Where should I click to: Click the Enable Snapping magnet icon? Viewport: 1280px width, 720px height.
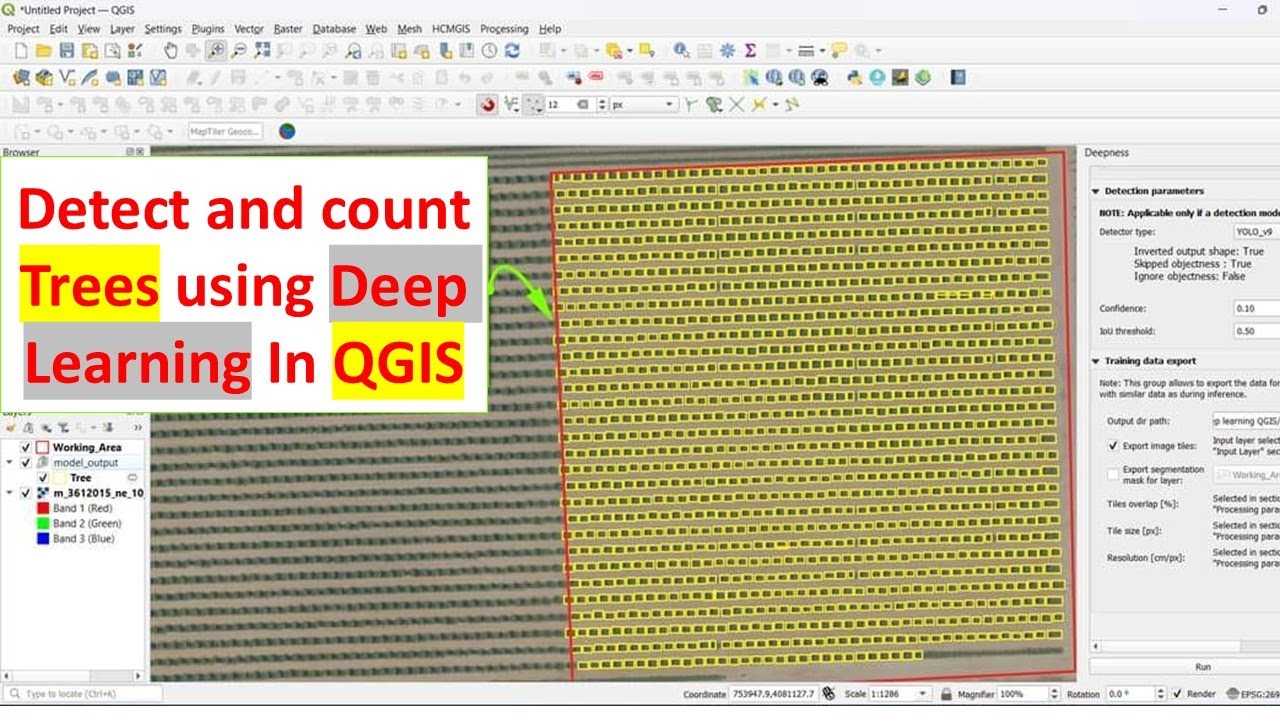[487, 104]
